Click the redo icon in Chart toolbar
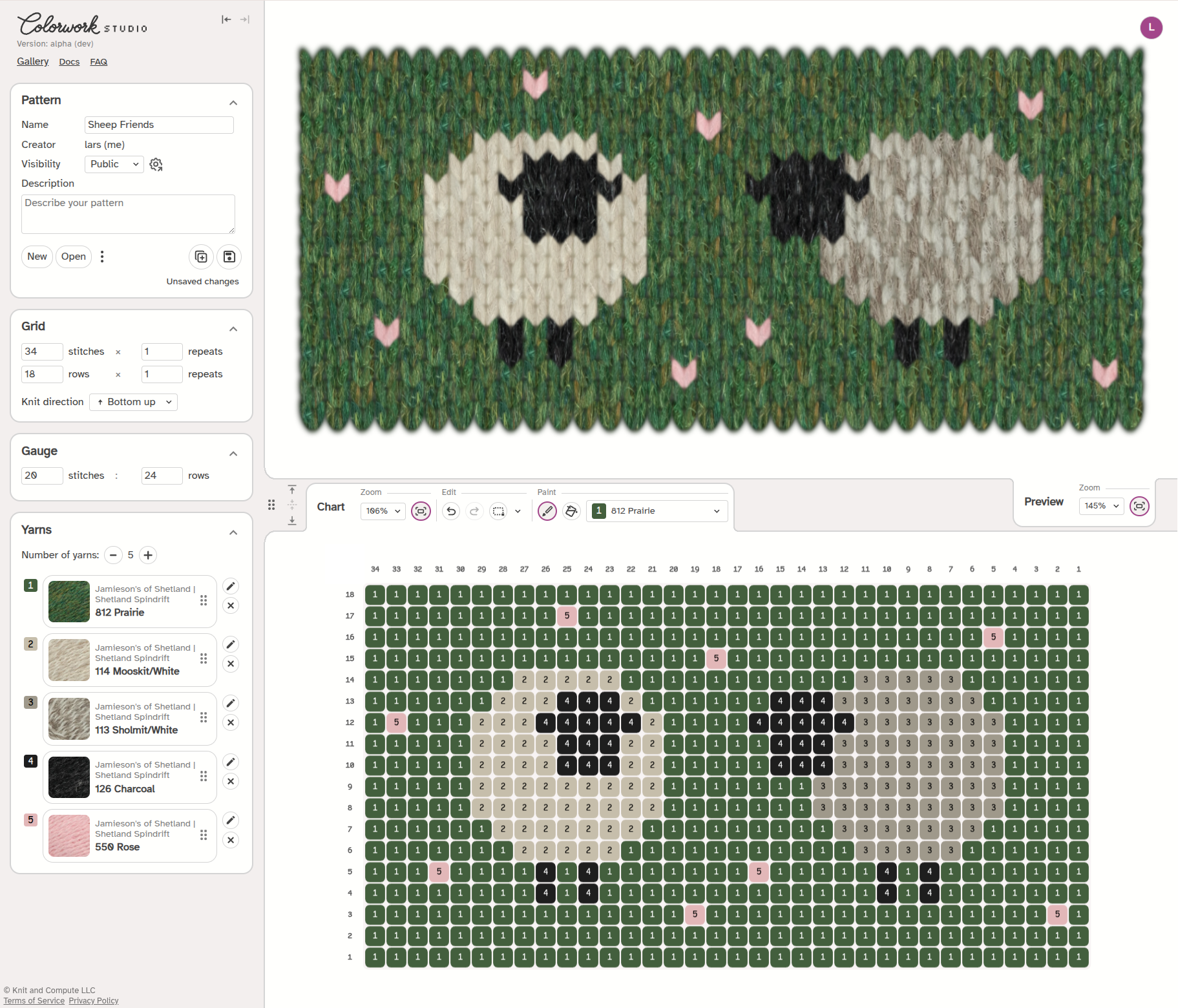This screenshot has width=1178, height=1008. 474,511
